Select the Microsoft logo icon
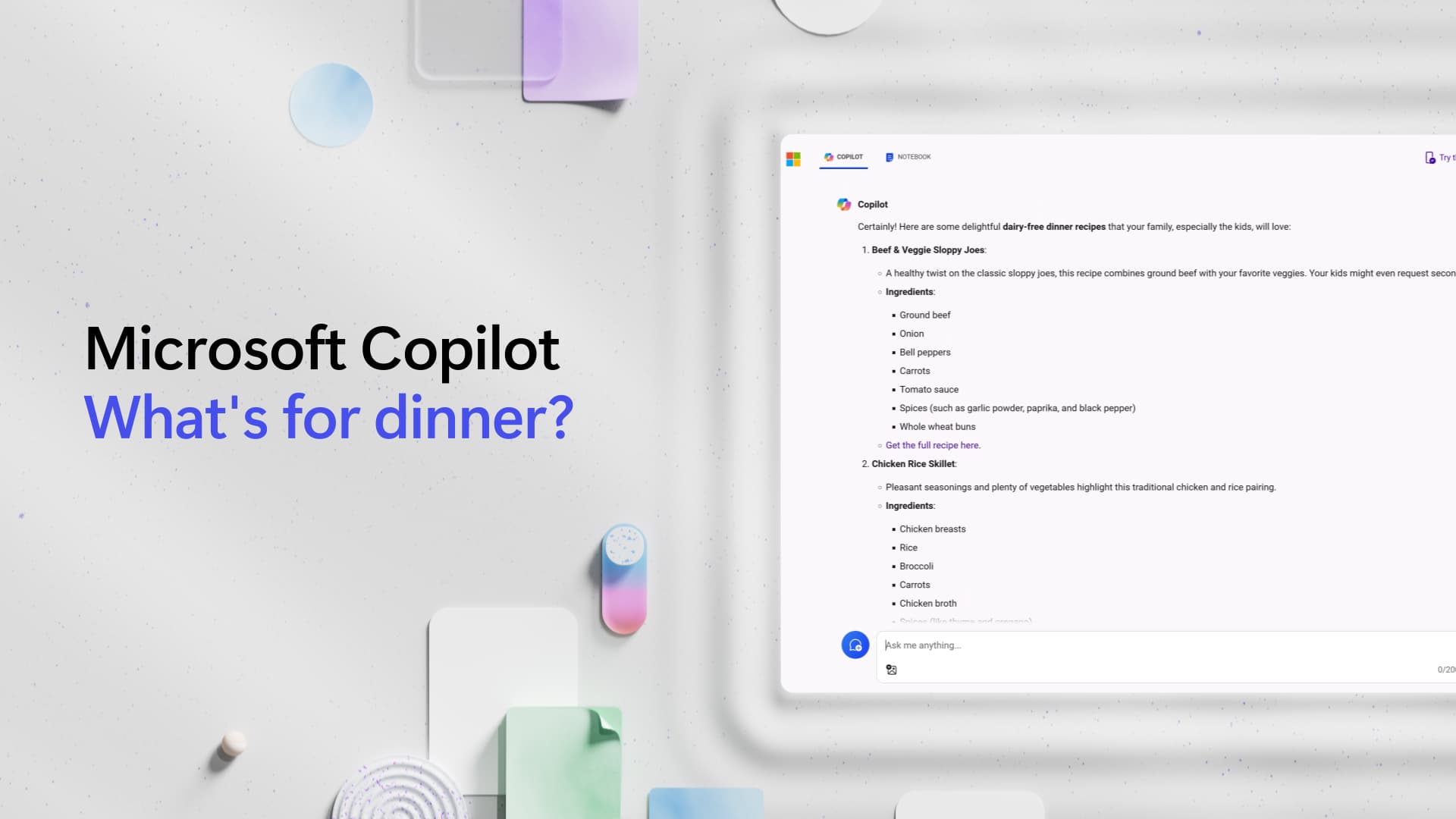The image size is (1456, 819). click(793, 158)
